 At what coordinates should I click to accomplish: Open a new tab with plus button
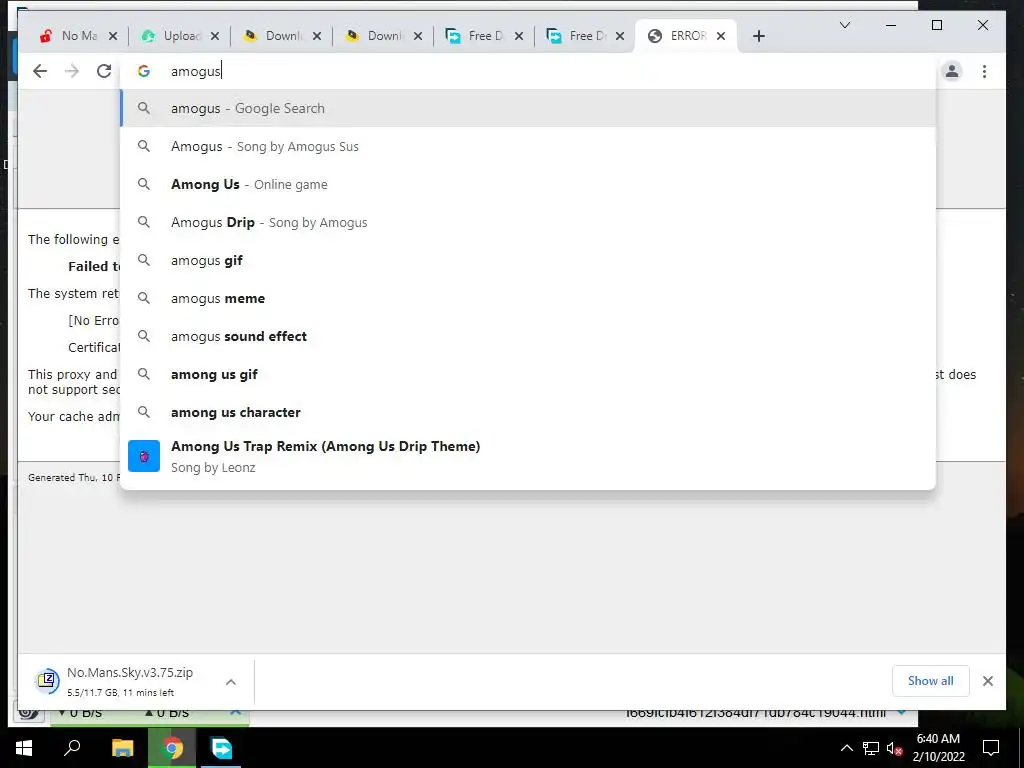758,36
